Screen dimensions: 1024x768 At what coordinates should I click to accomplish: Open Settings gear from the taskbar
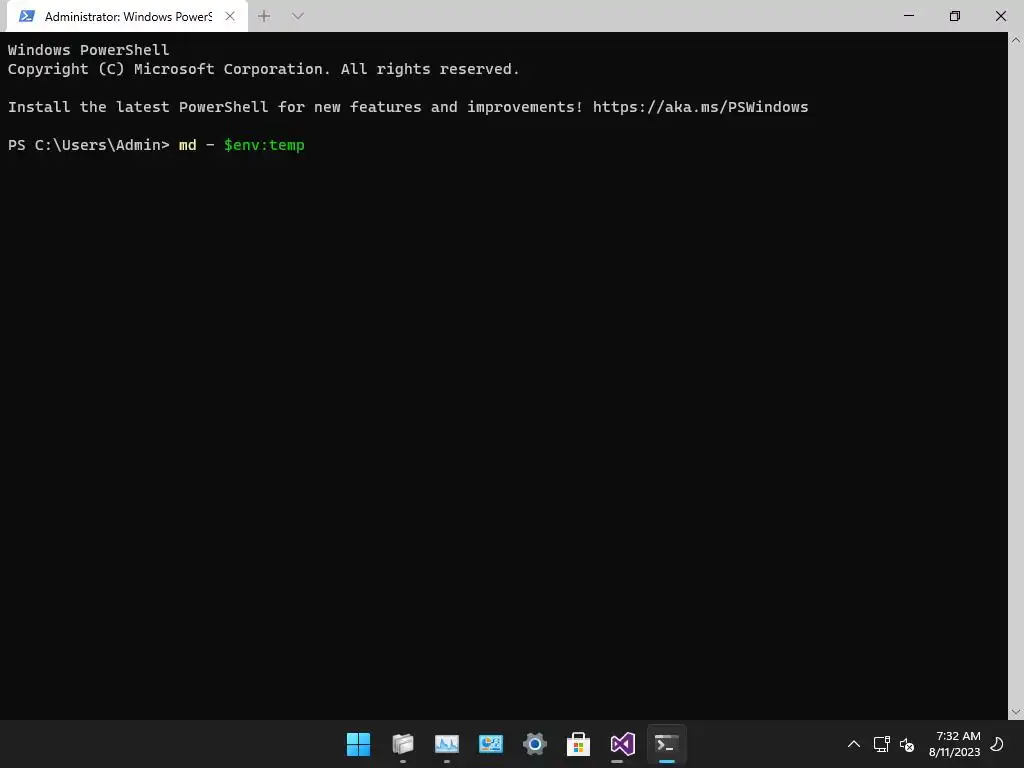pyautogui.click(x=534, y=744)
